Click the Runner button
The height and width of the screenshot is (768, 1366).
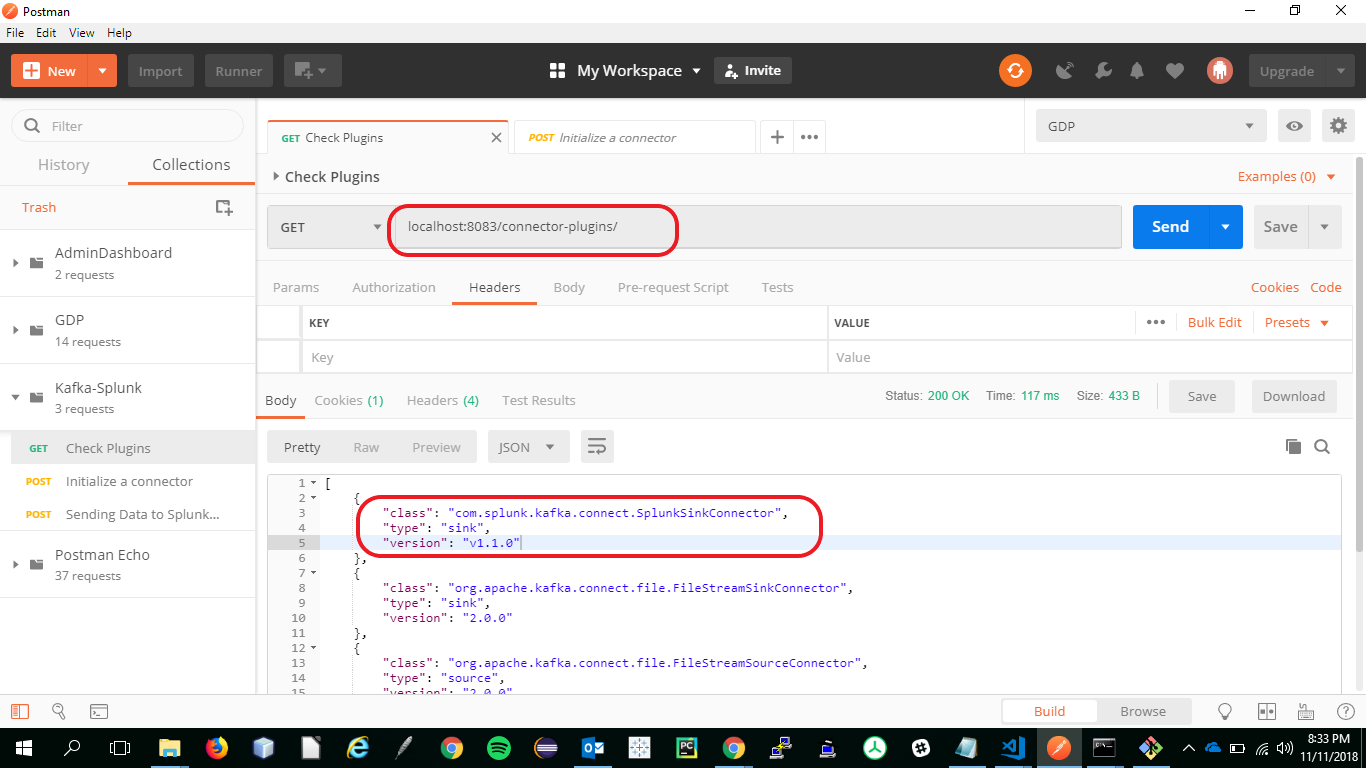pyautogui.click(x=239, y=71)
